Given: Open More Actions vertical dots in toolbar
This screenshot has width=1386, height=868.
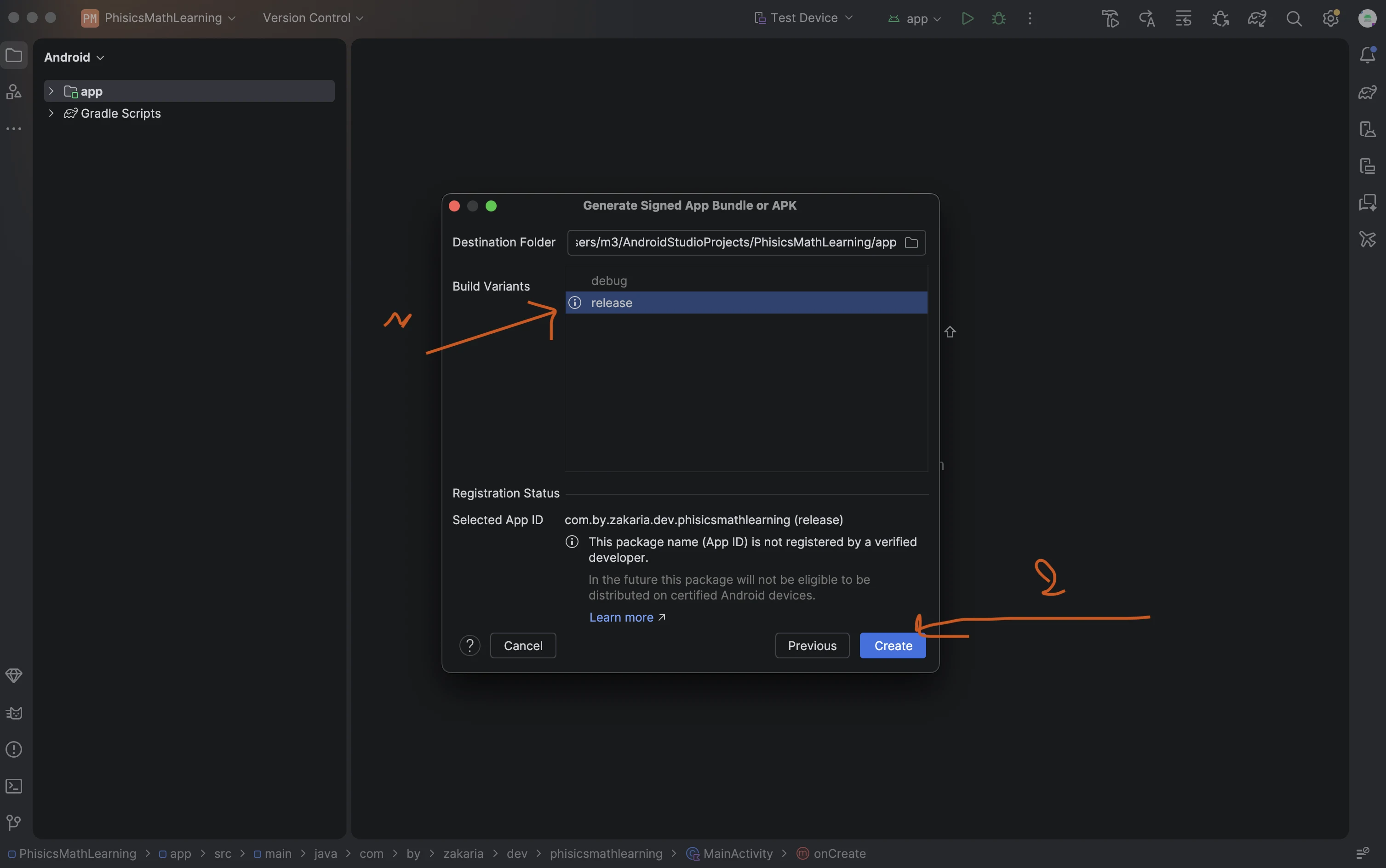Looking at the screenshot, I should tap(1030, 18).
